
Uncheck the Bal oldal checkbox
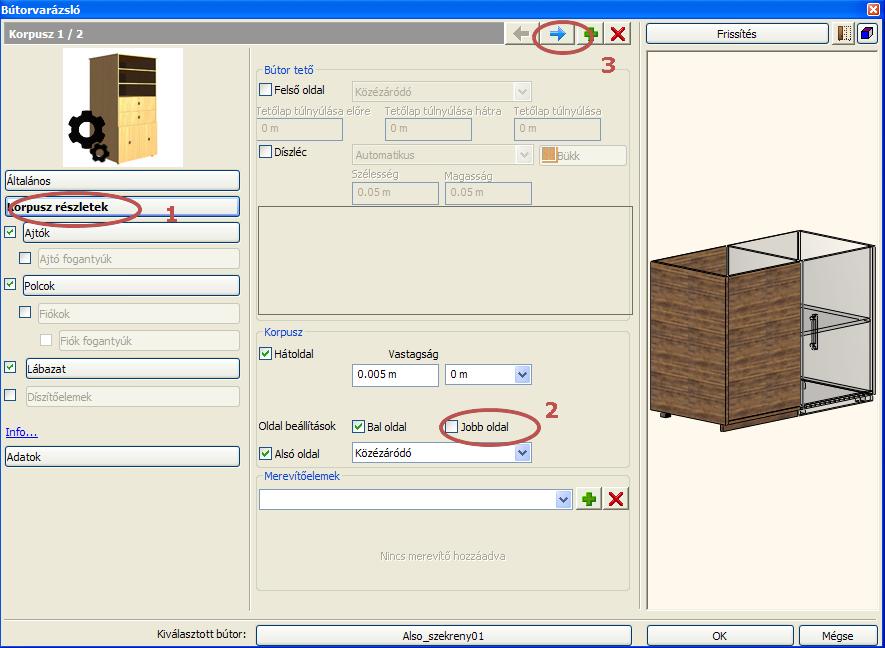[x=358, y=427]
